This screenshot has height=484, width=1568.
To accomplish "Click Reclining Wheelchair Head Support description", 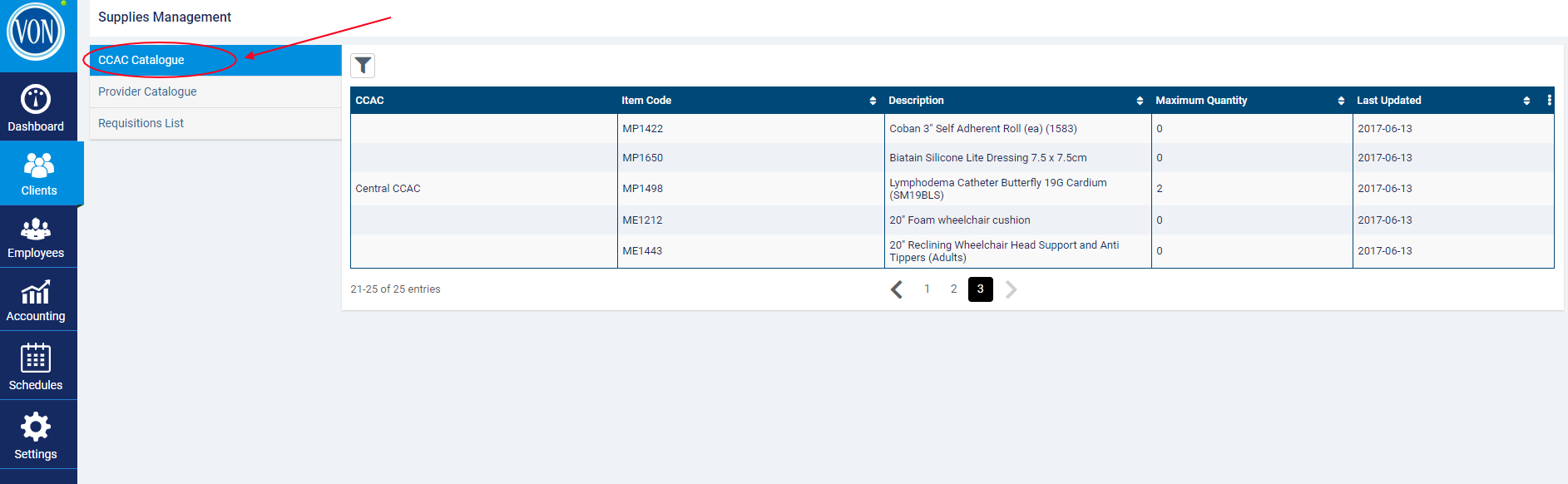I will click(x=1004, y=251).
